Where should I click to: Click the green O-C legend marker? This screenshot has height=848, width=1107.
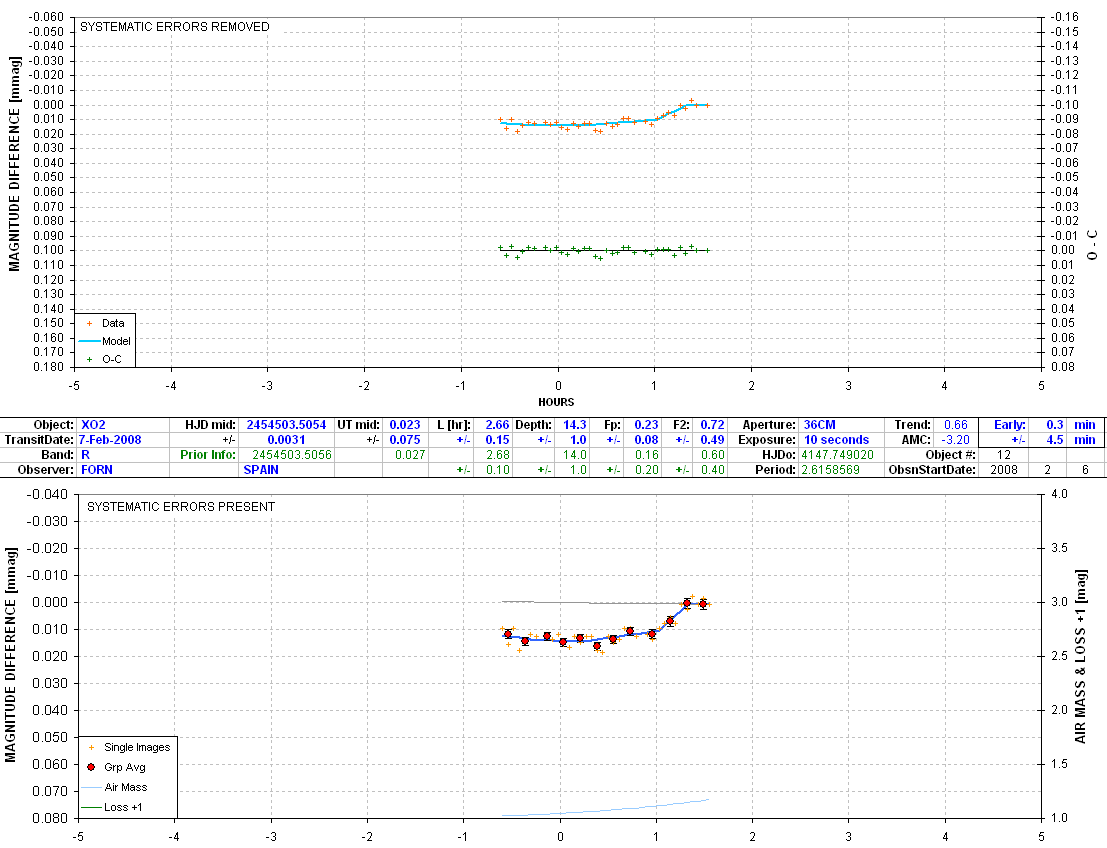click(89, 359)
